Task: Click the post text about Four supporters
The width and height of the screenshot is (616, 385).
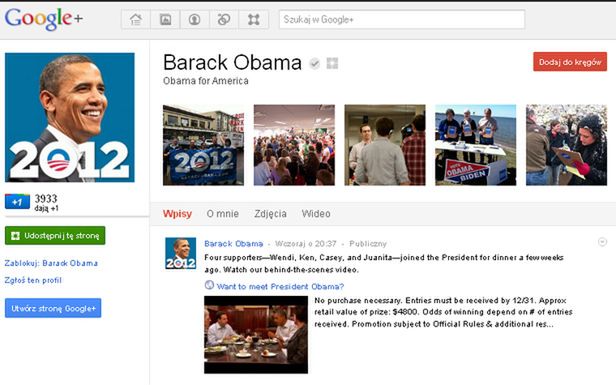Action: tap(384, 264)
